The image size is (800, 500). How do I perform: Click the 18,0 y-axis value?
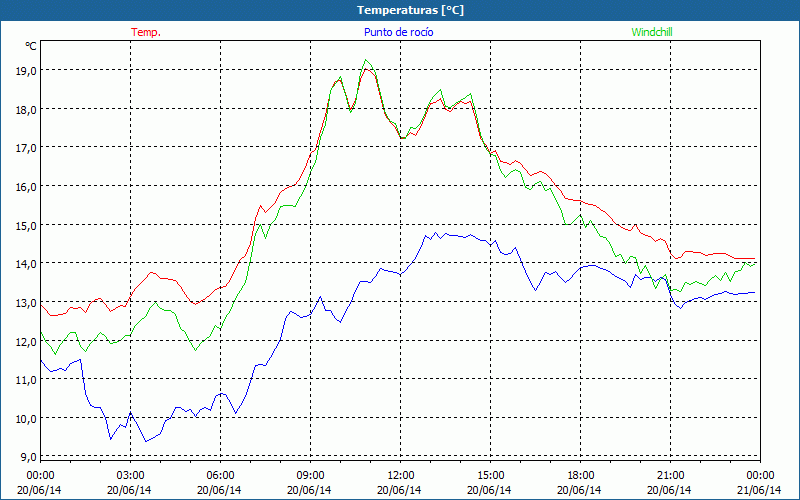tap(26, 110)
